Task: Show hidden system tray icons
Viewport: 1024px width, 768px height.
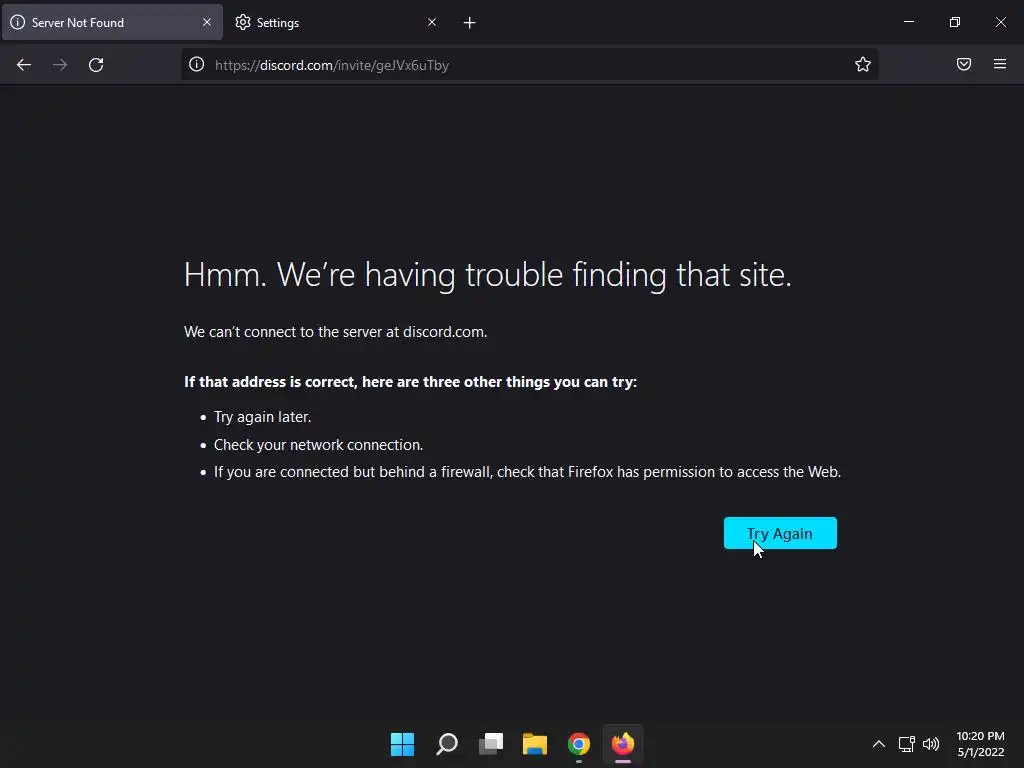Action: point(879,744)
